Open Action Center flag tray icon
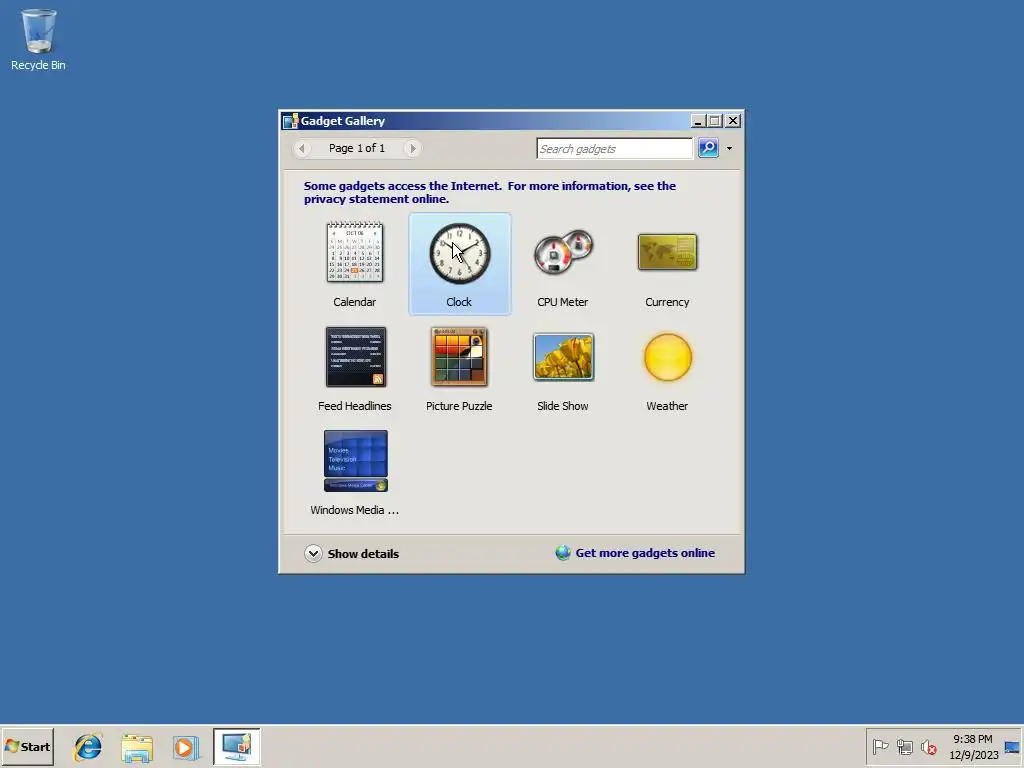This screenshot has height=768, width=1024. [x=880, y=746]
